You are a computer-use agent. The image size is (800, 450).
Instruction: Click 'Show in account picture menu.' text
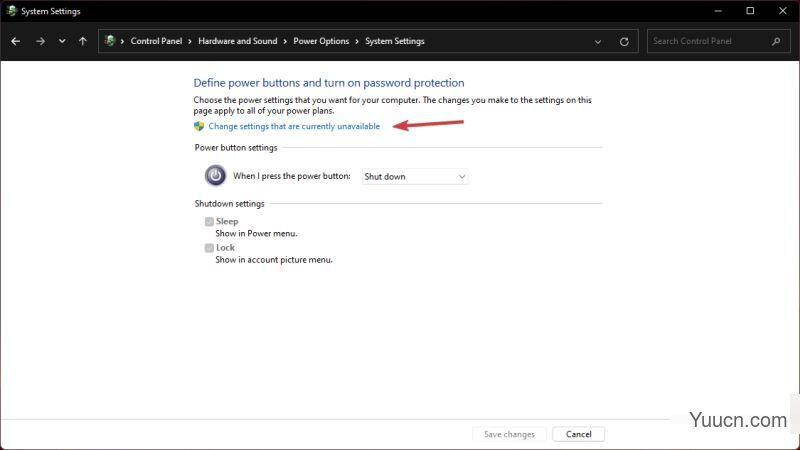coord(274,260)
